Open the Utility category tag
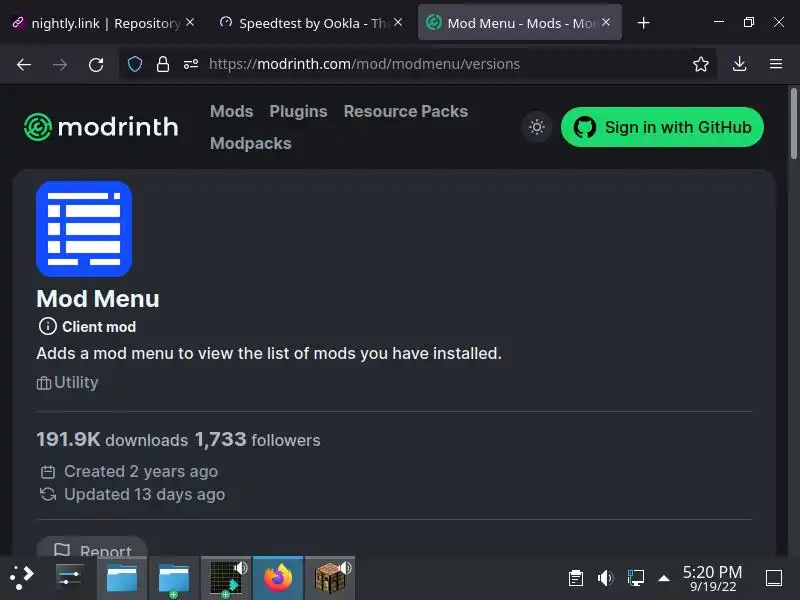Viewport: 800px width, 600px height. [x=67, y=382]
